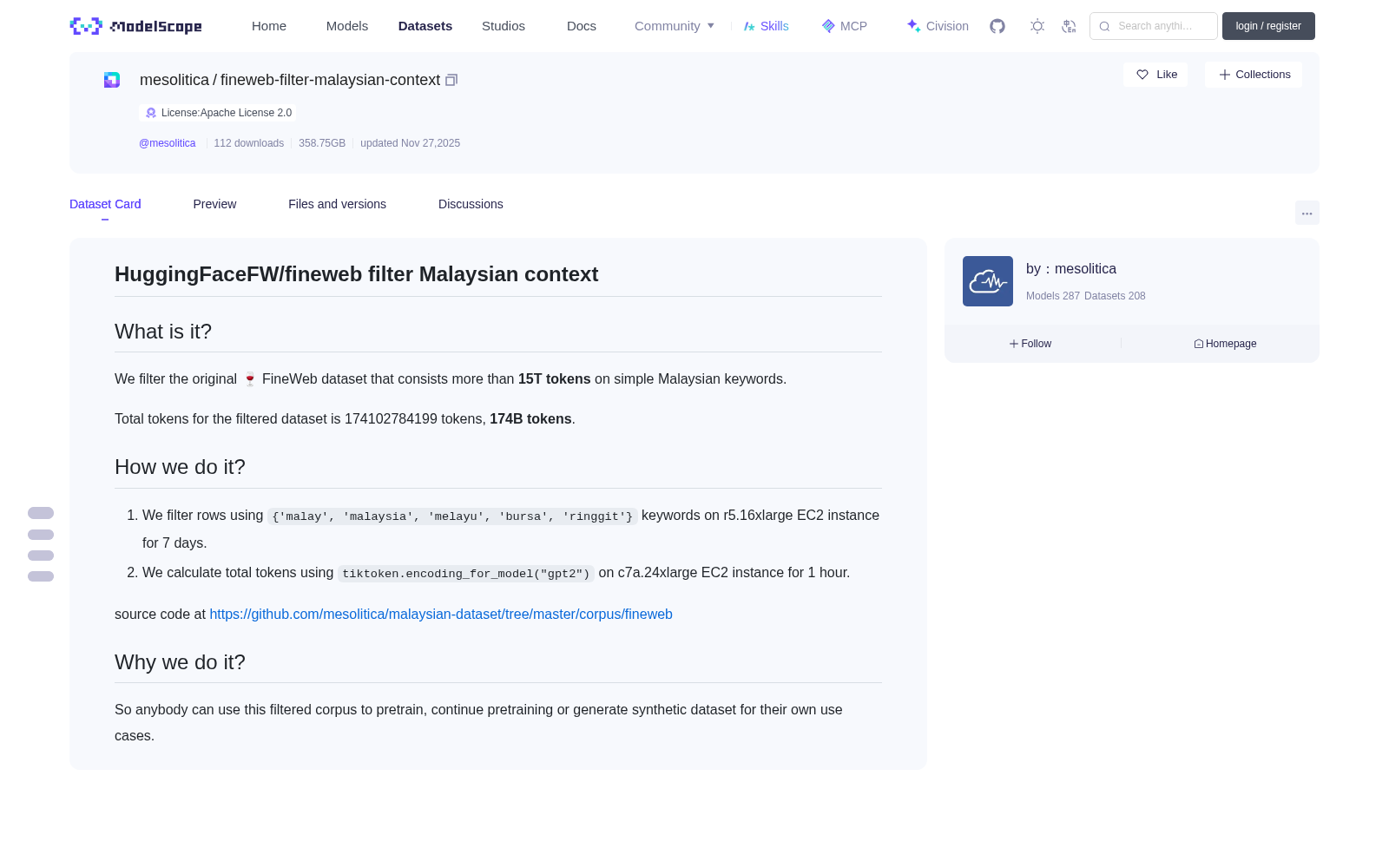Click the 'How we do it?' heading
Screen dimensions: 1389x868
point(180,467)
